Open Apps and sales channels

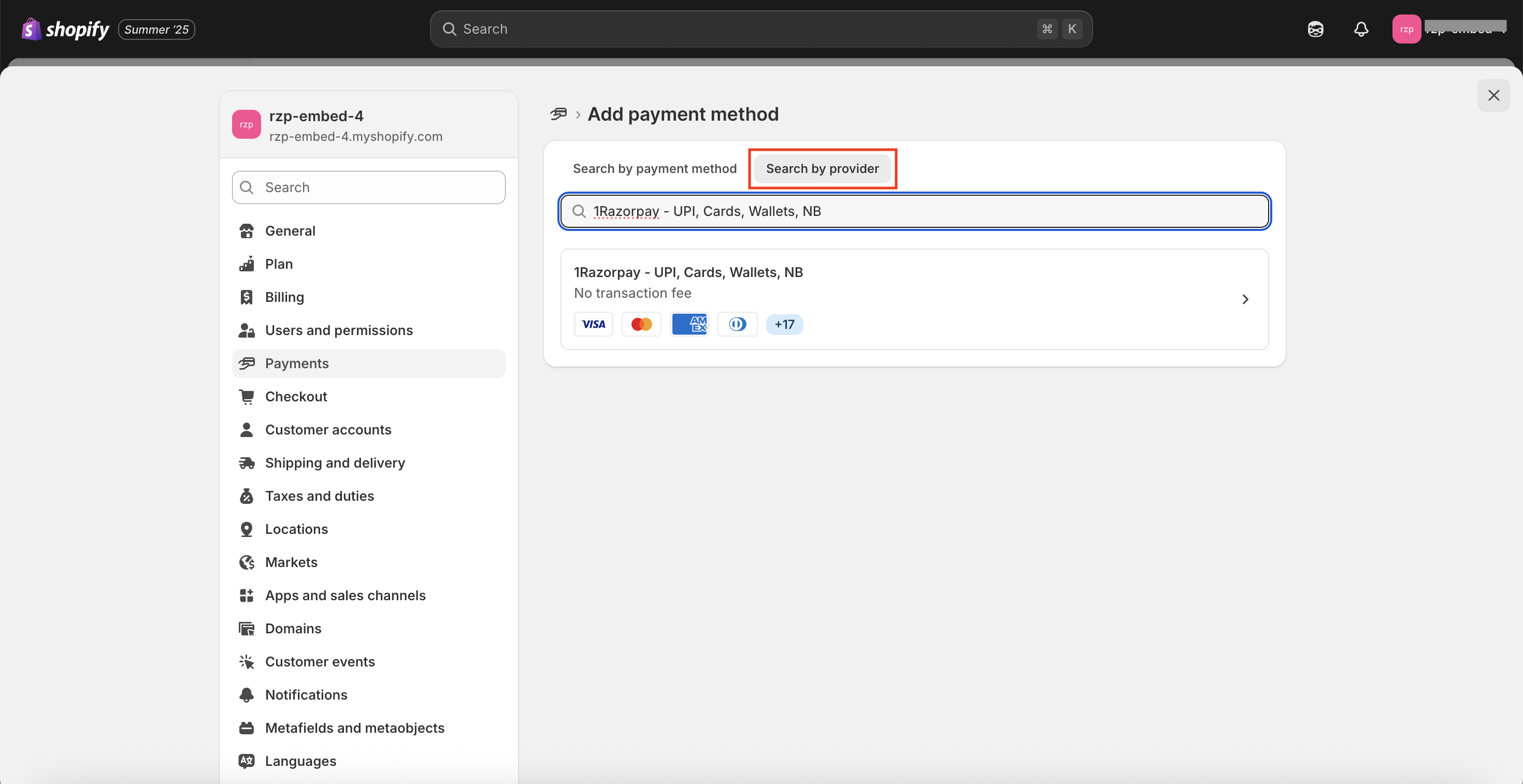click(x=368, y=595)
